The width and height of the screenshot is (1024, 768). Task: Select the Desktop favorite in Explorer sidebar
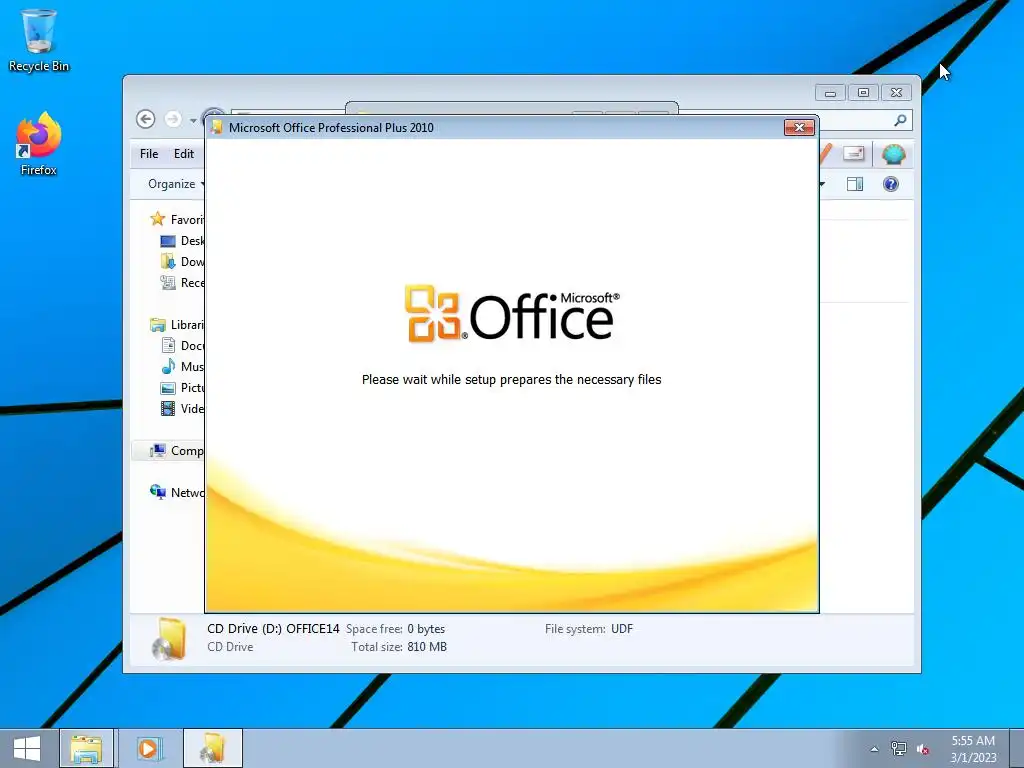point(182,241)
